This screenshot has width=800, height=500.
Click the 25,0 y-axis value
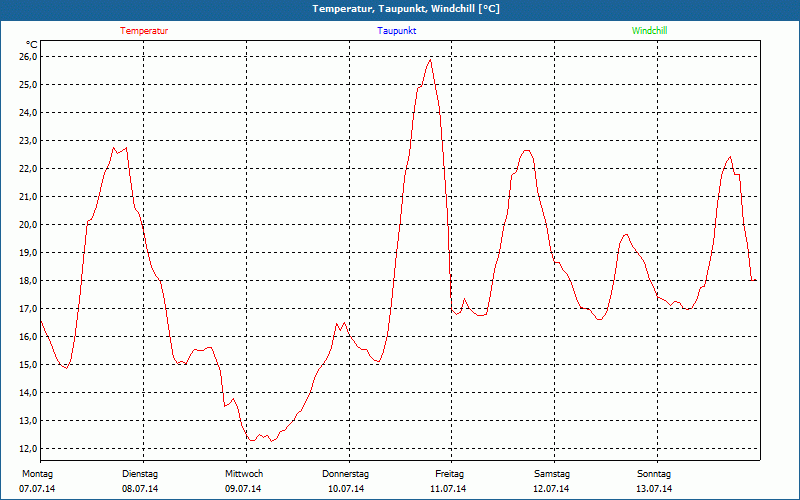click(x=29, y=85)
